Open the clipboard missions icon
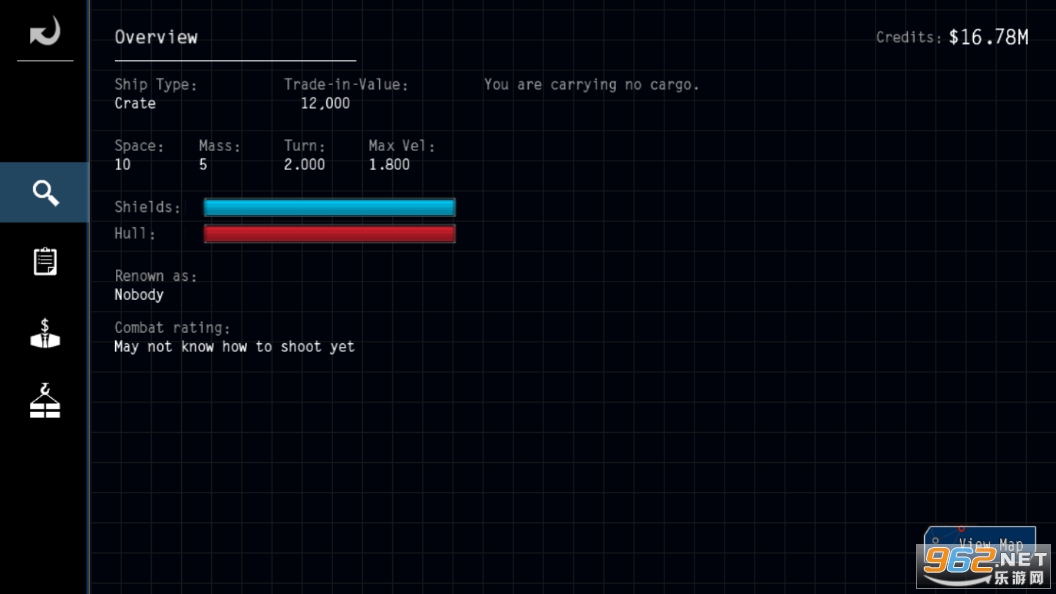This screenshot has height=594, width=1056. [x=45, y=262]
